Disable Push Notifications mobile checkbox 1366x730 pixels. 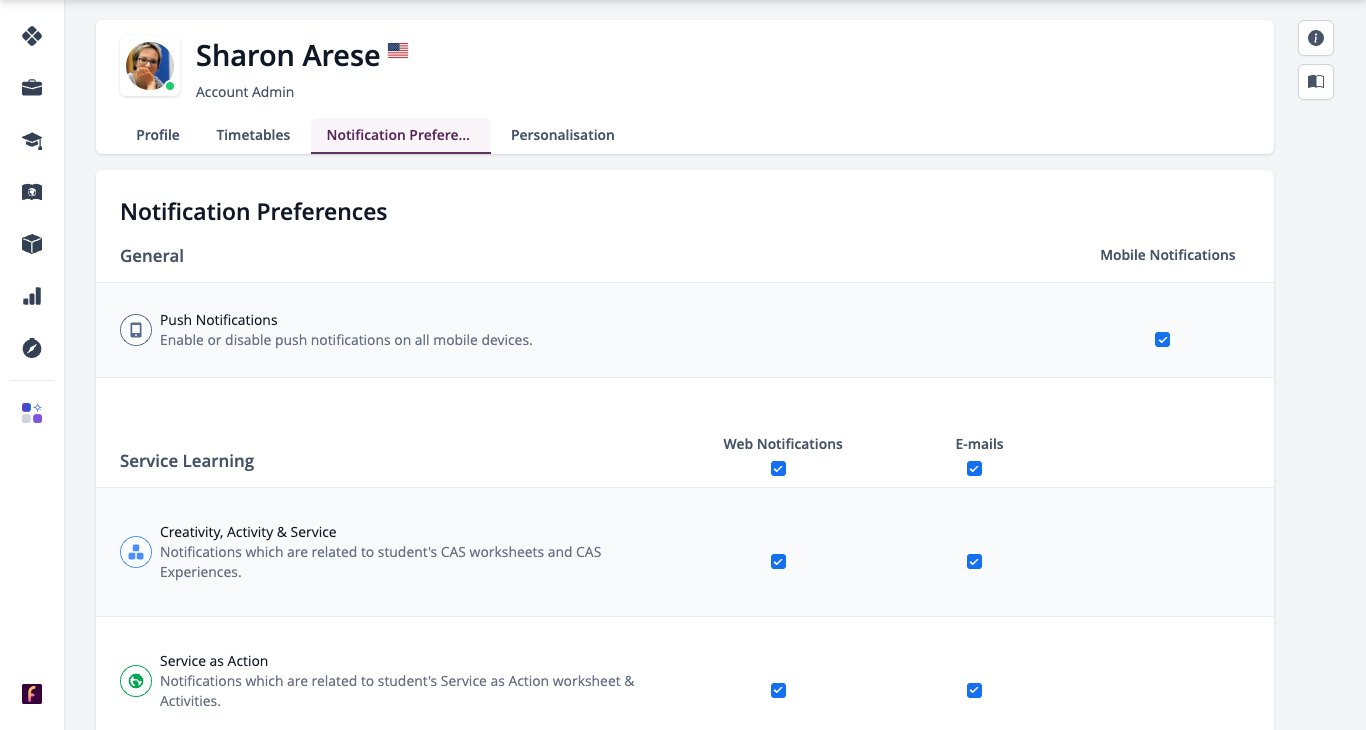(1162, 340)
